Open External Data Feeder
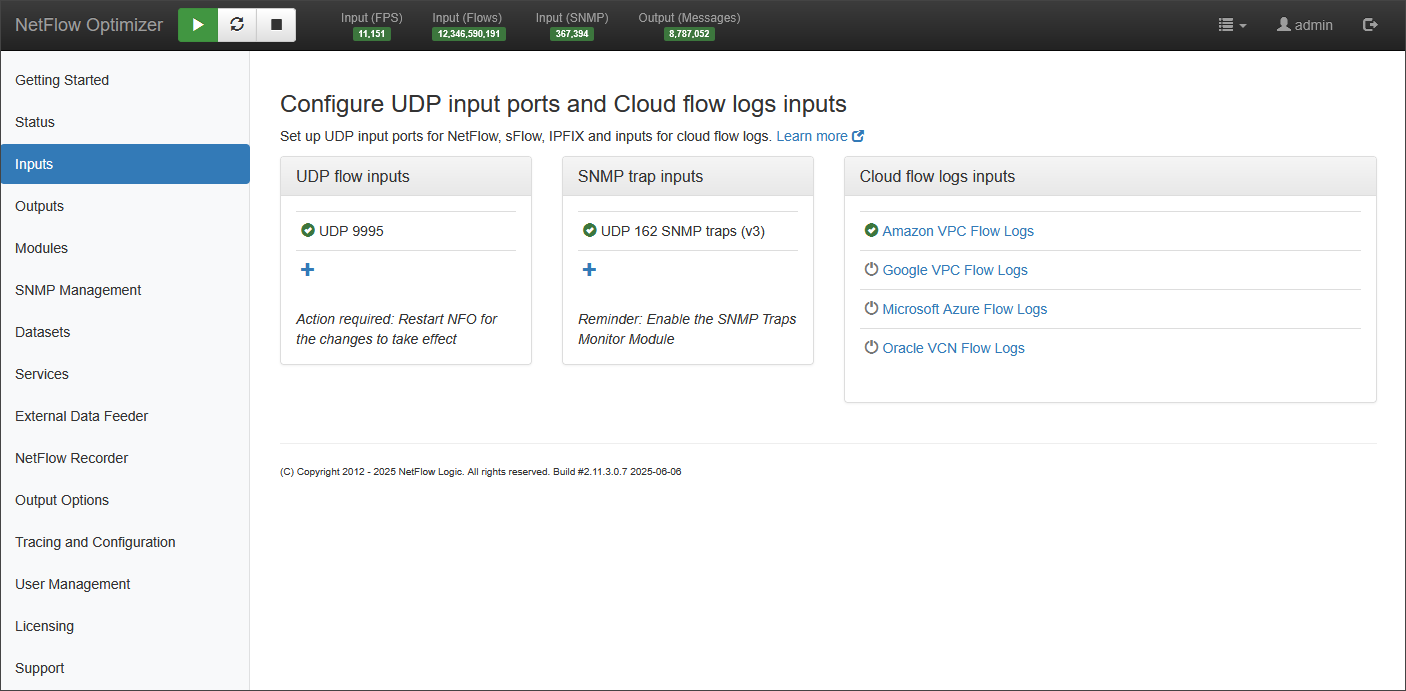The image size is (1406, 691). [x=125, y=416]
